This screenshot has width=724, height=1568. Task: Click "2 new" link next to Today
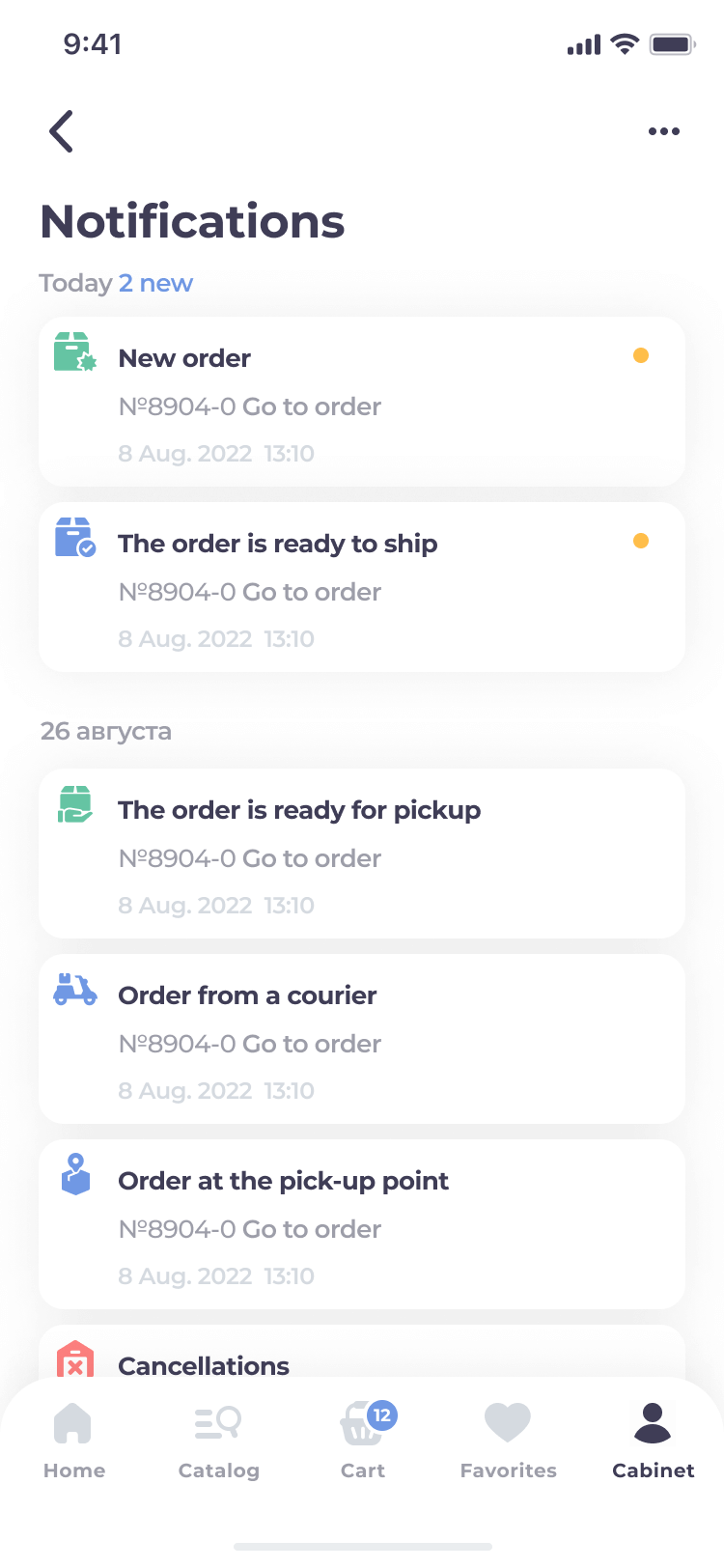click(155, 283)
